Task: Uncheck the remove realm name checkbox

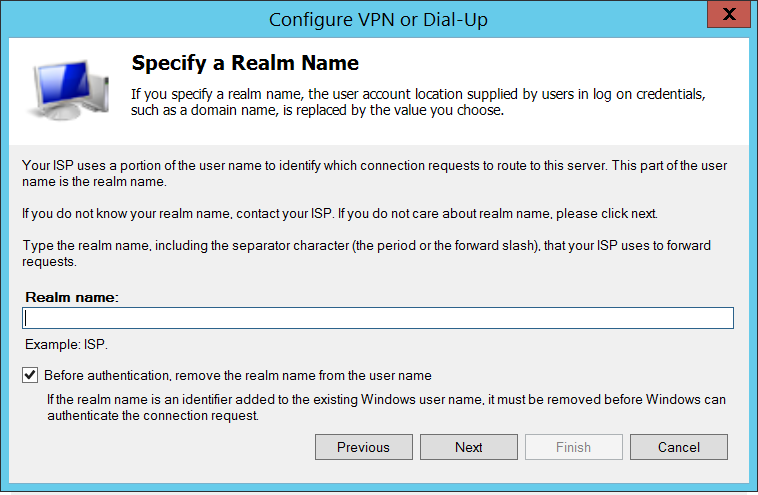Action: pos(29,376)
